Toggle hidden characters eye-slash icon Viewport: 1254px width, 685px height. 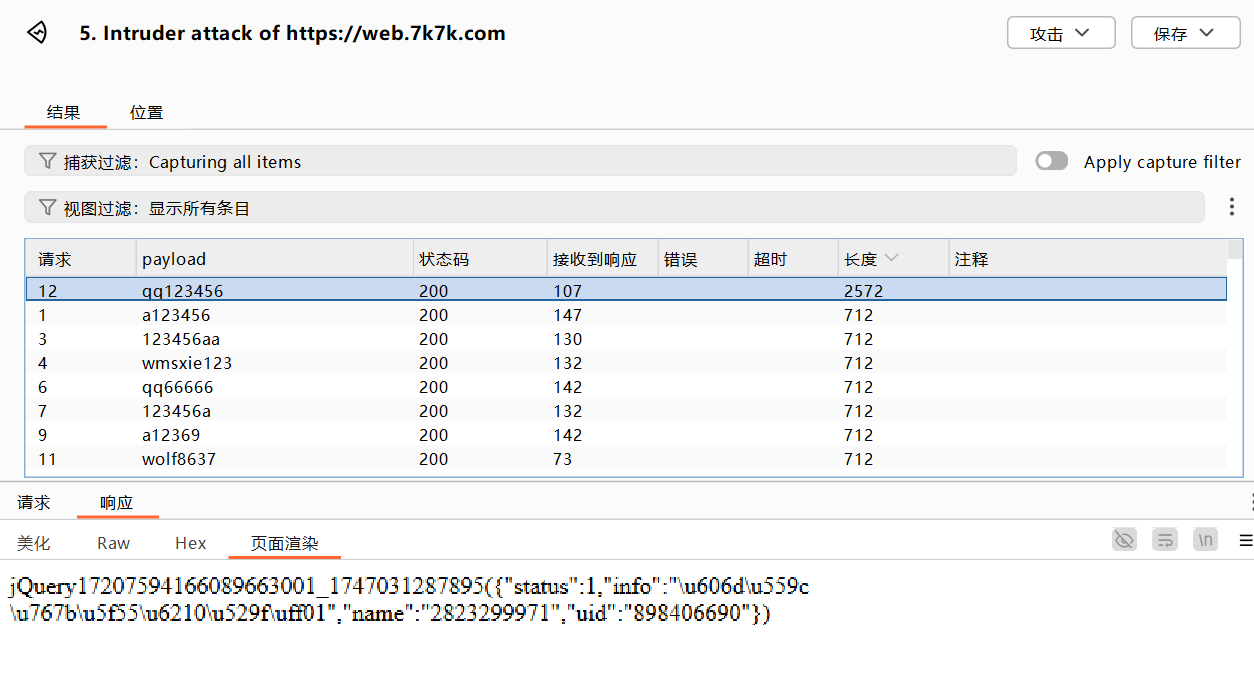tap(1125, 540)
